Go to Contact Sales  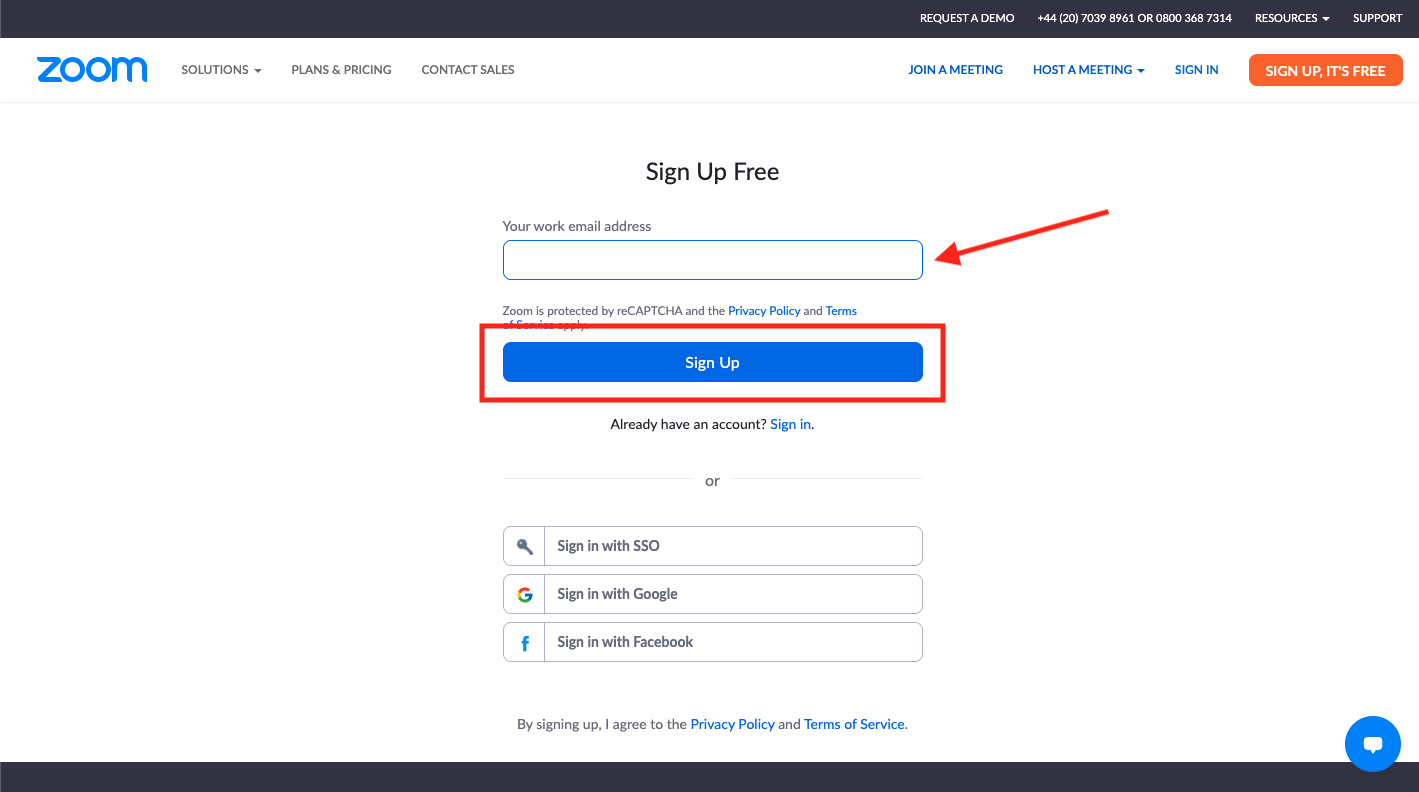tap(468, 70)
